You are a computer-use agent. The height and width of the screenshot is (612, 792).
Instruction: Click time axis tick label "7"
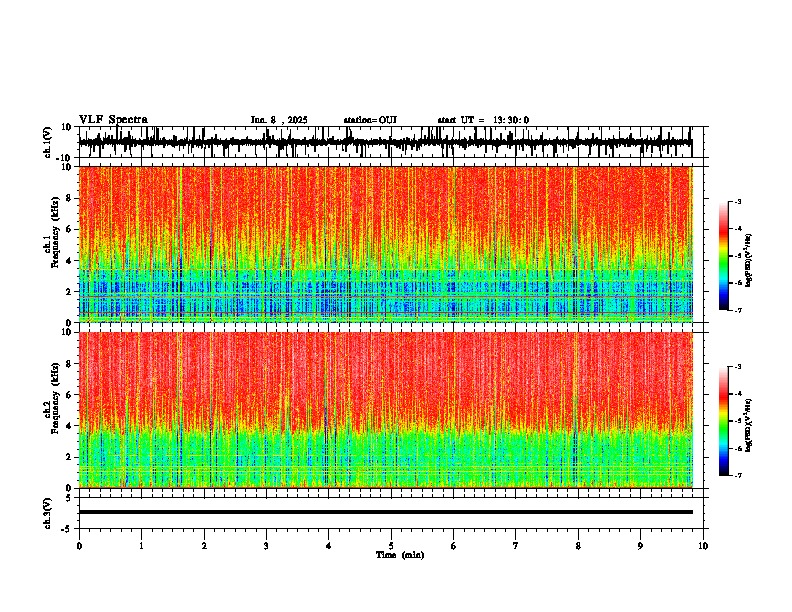pyautogui.click(x=516, y=546)
